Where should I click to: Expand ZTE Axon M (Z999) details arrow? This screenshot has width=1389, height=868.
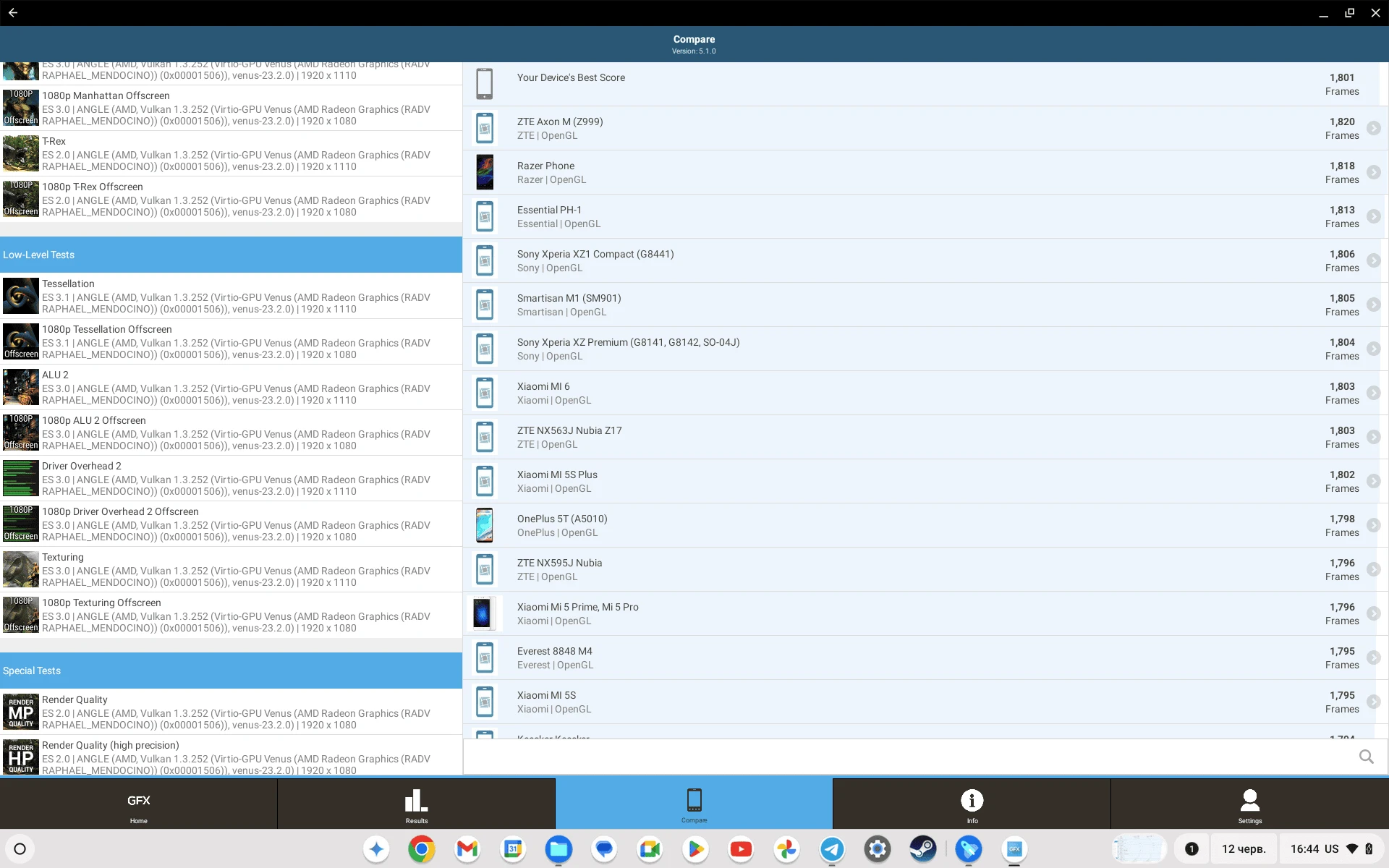coord(1373,128)
